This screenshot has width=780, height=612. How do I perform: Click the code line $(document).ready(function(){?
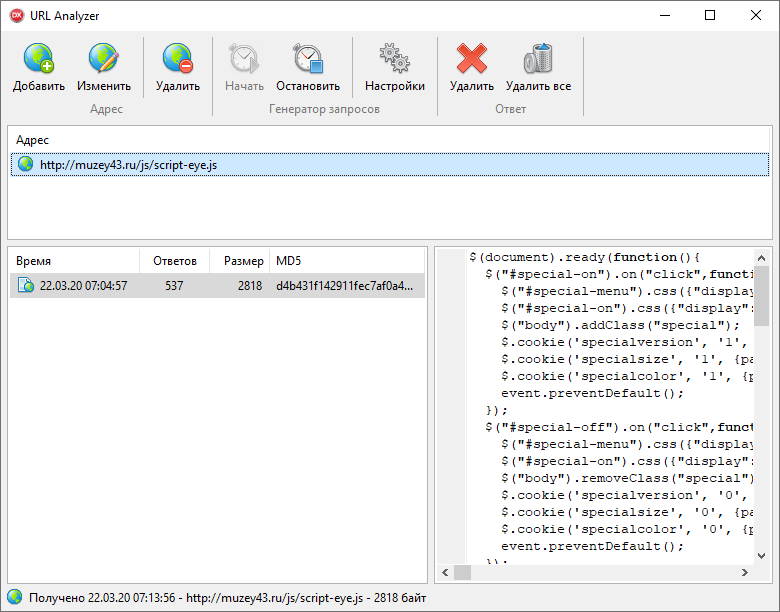pos(585,257)
